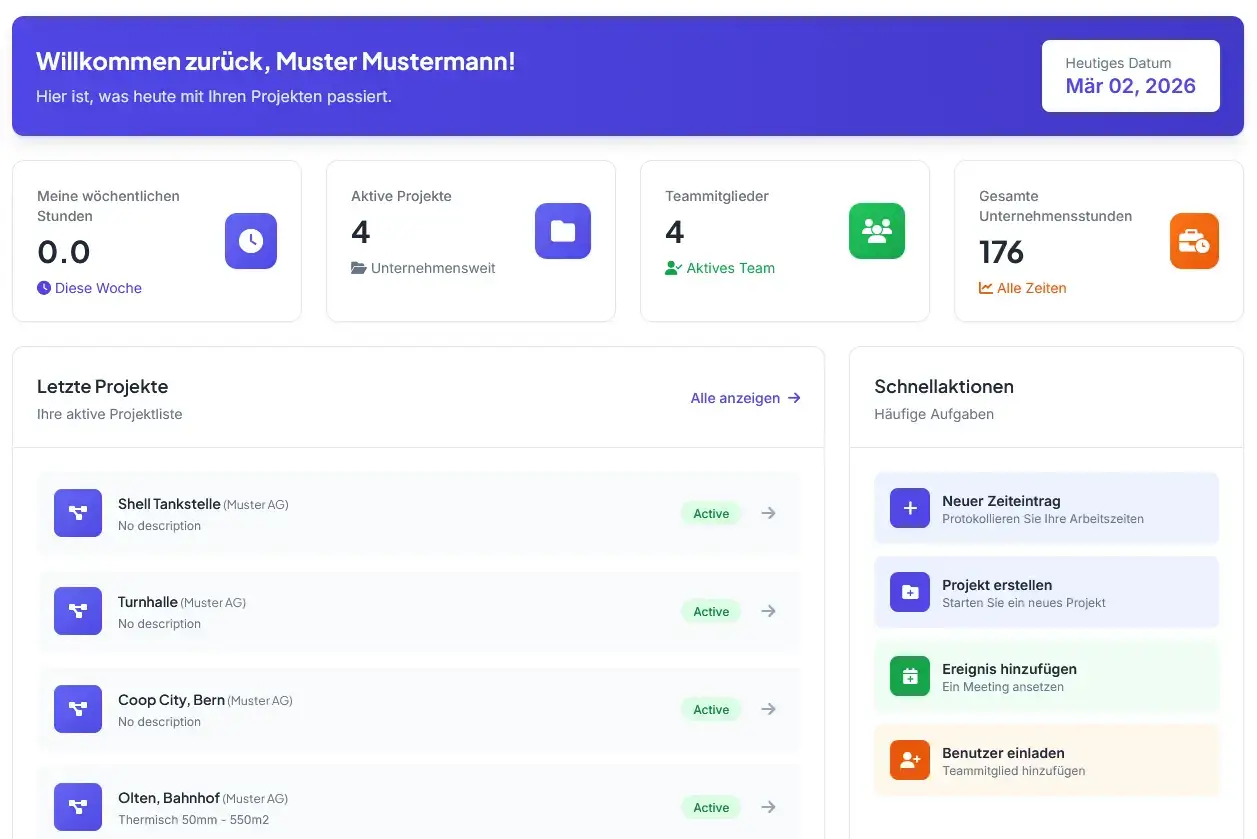The height and width of the screenshot is (839, 1257).
Task: Click the clock icon in weekly hours card
Action: (x=250, y=241)
